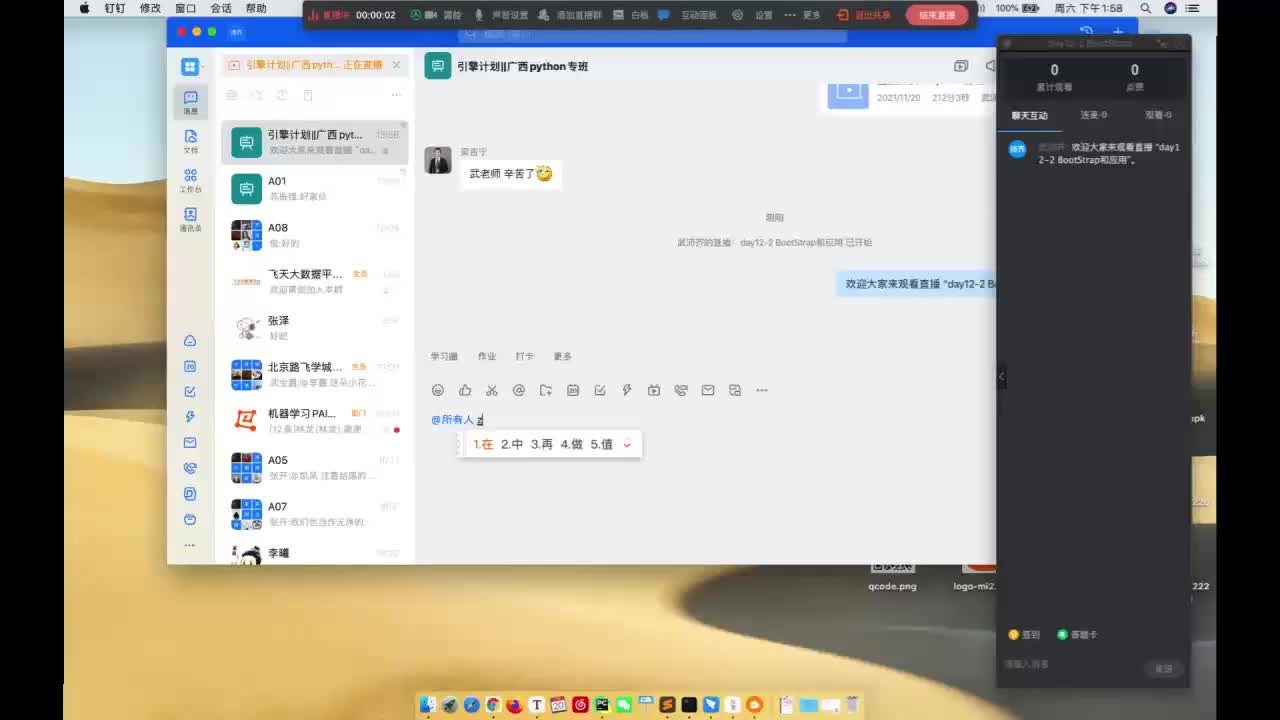Open the Contacts (通讯录) sidebar section
This screenshot has width=1280, height=720.
click(x=190, y=219)
